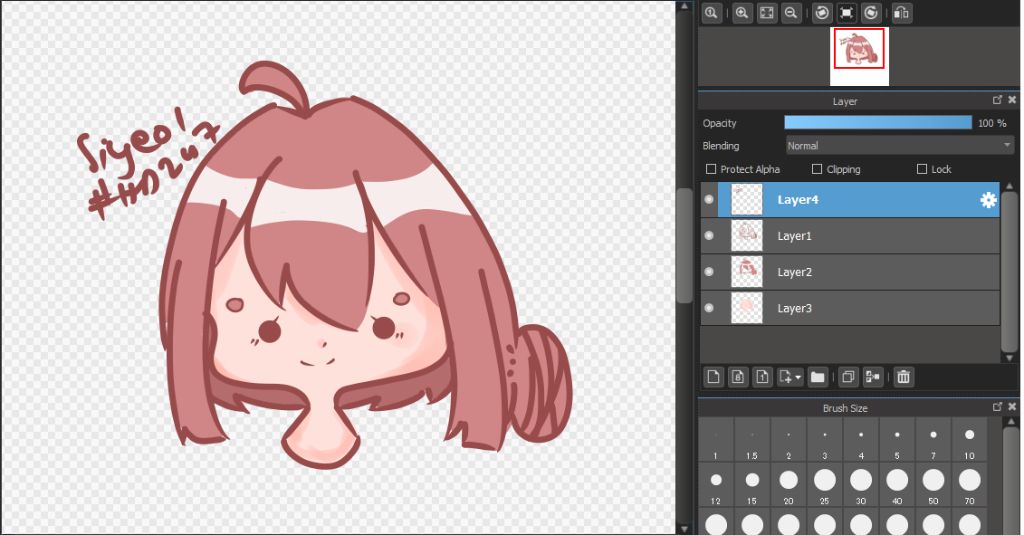
Task: Choose brush size 70
Action: click(x=970, y=486)
